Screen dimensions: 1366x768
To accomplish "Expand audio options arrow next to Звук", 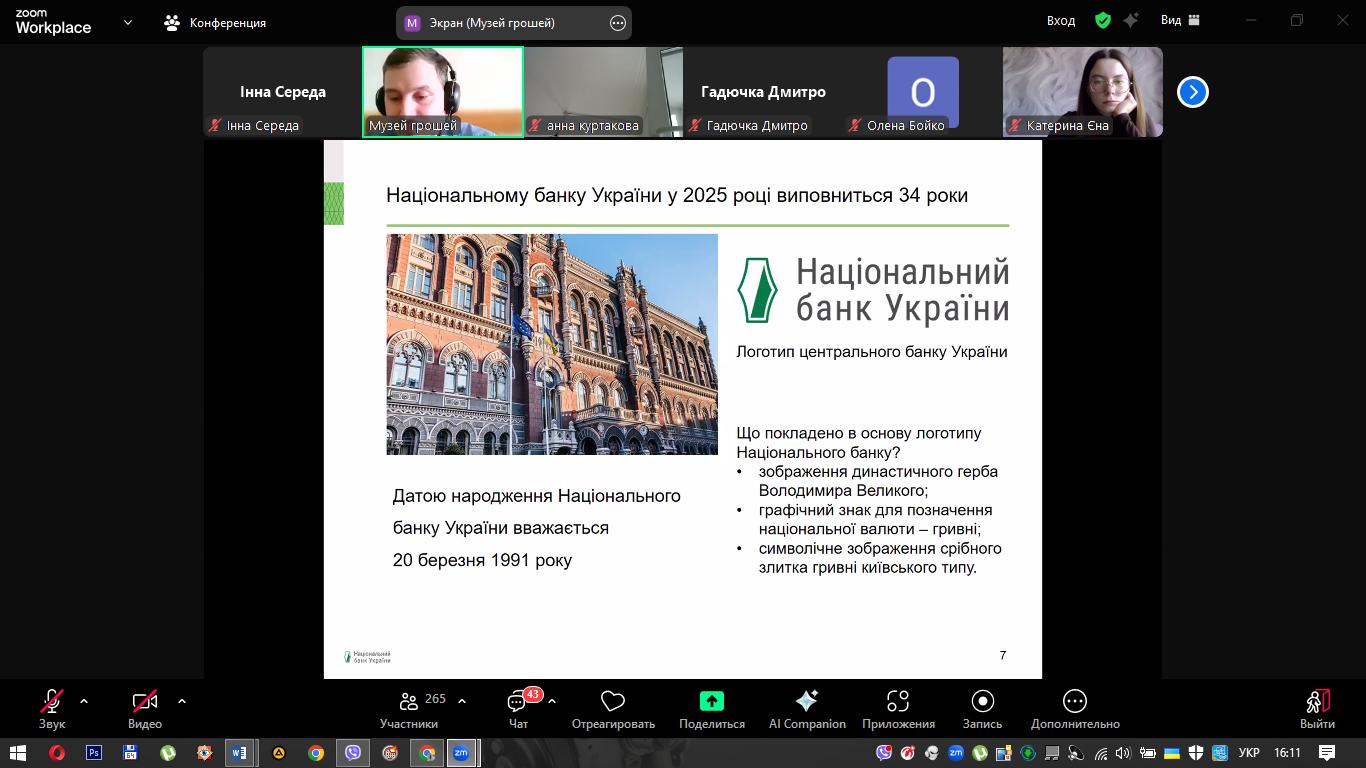I will (84, 701).
